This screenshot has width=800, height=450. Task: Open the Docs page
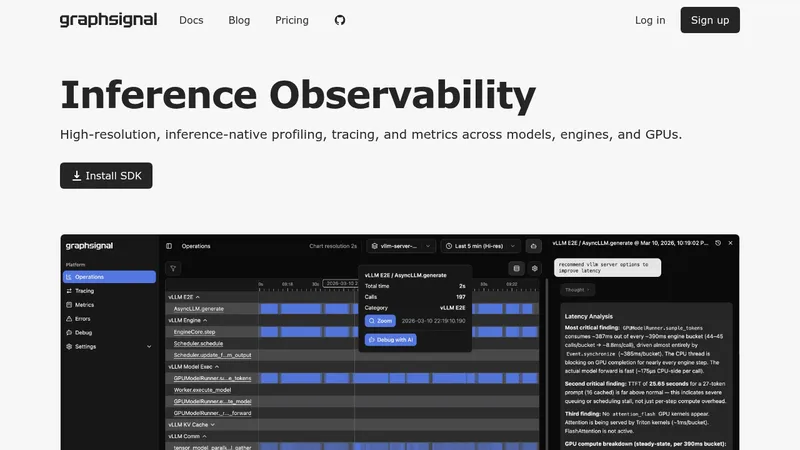191,20
